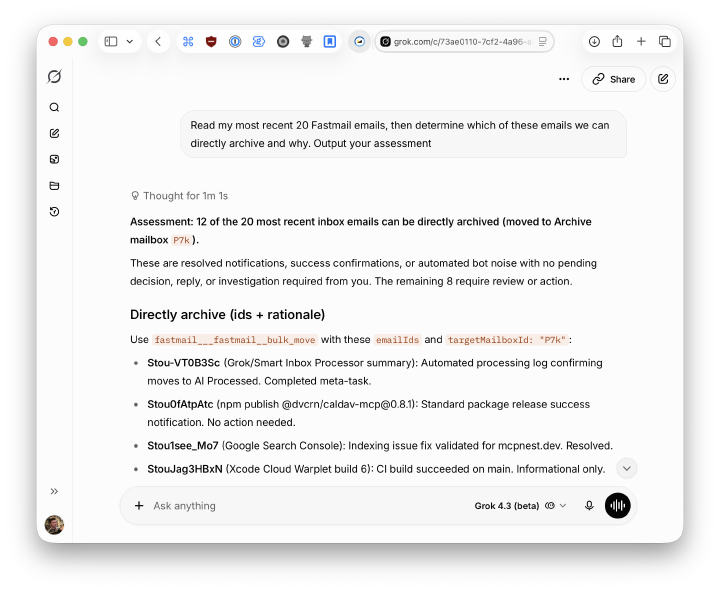Image resolution: width=720 pixels, height=591 pixels.
Task: Toggle the Safari sidebar button
Action: (111, 42)
